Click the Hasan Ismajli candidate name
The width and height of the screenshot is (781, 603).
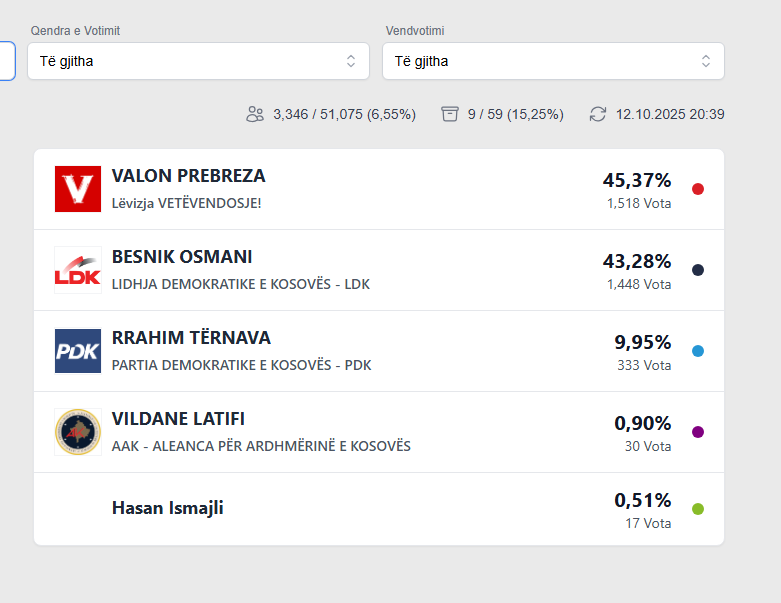click(x=168, y=508)
